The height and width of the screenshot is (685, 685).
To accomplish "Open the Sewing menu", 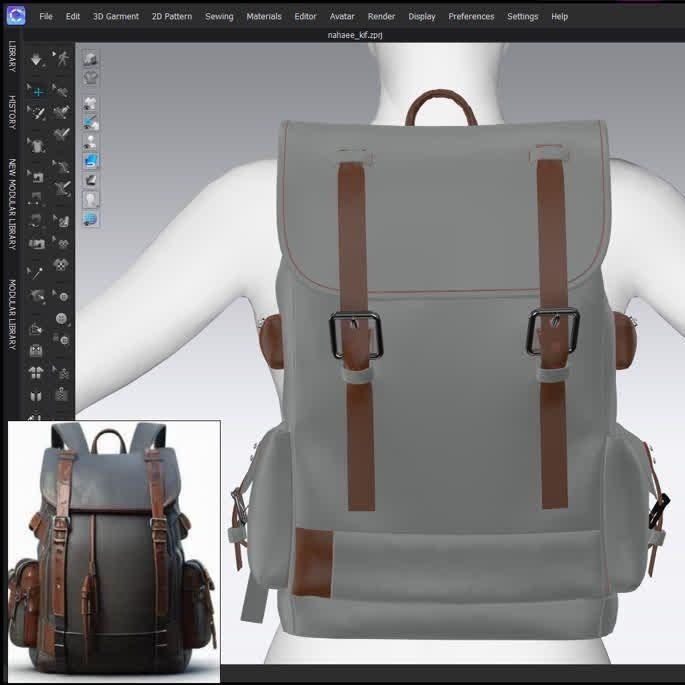I will [x=219, y=16].
